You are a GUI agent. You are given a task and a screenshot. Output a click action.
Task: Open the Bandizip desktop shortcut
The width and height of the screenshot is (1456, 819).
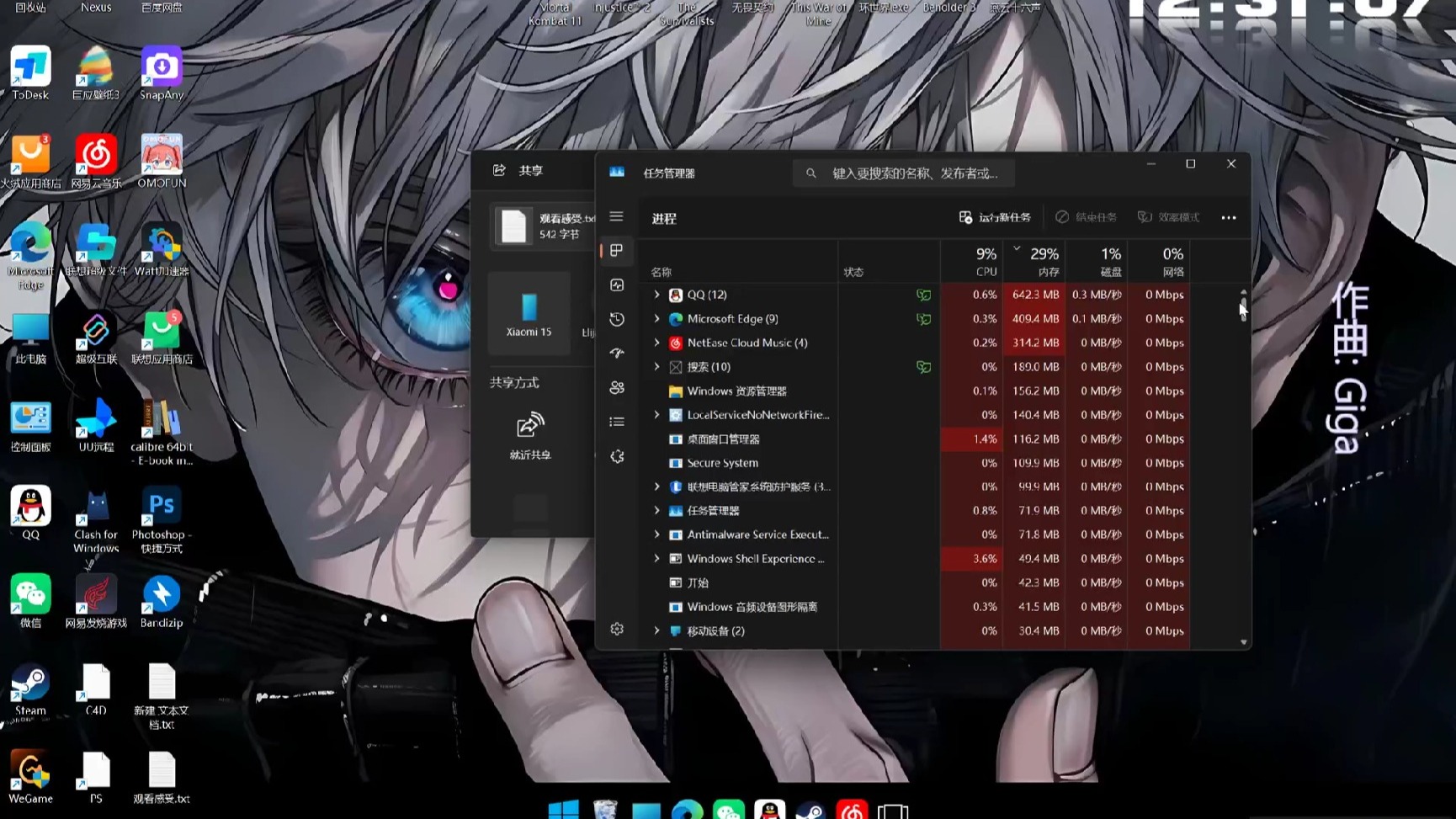[x=162, y=602]
